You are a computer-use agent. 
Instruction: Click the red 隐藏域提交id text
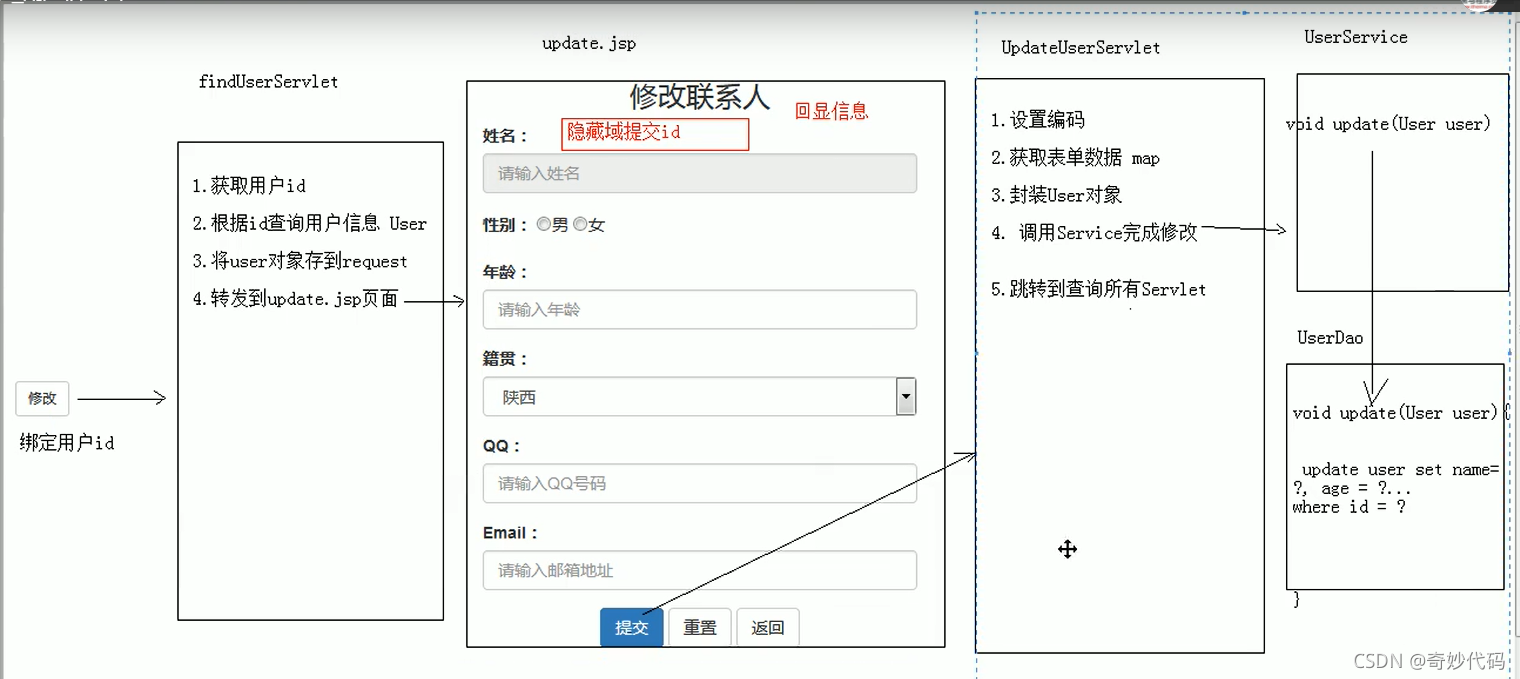coord(624,132)
